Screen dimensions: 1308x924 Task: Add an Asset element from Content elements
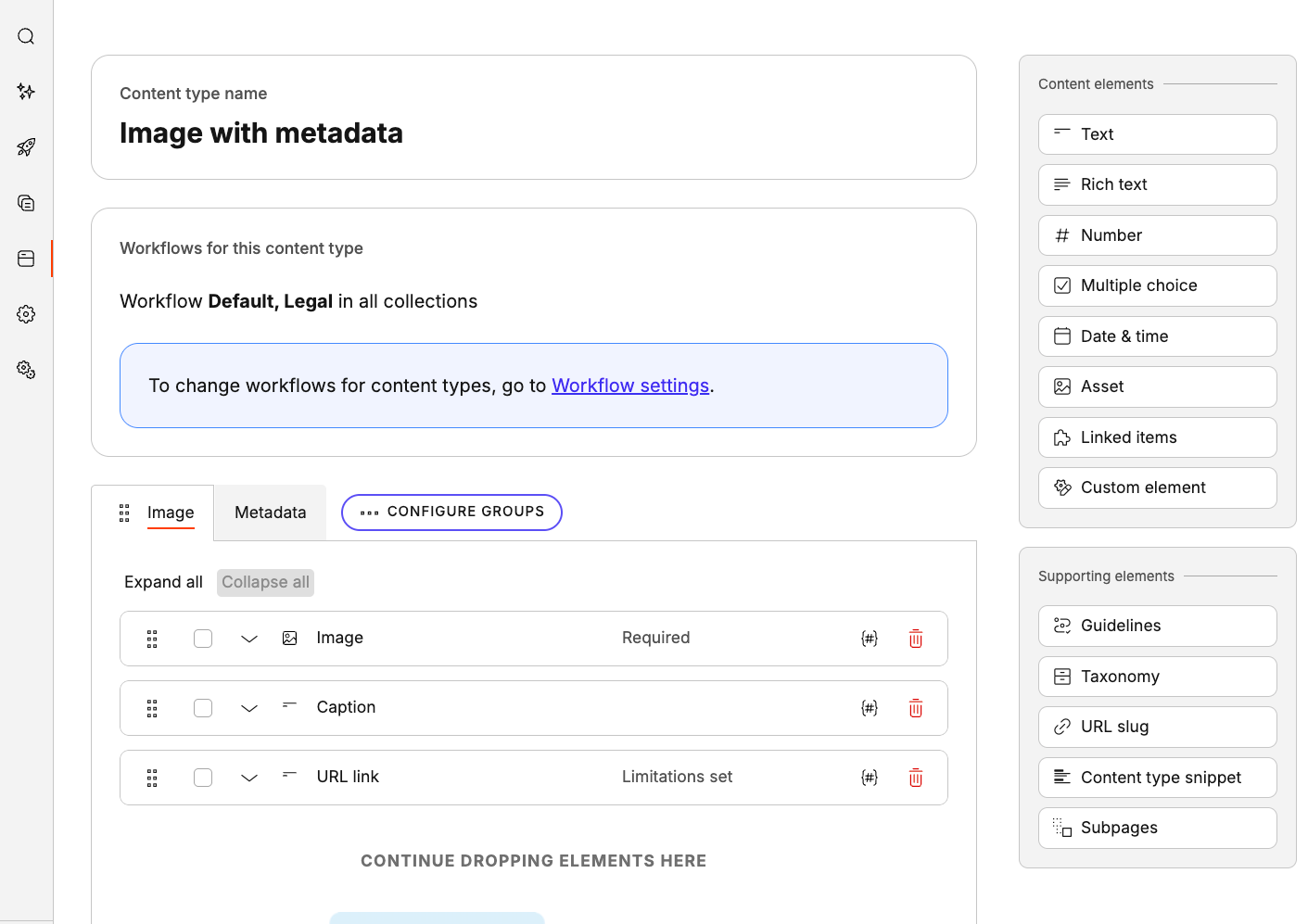coord(1157,386)
